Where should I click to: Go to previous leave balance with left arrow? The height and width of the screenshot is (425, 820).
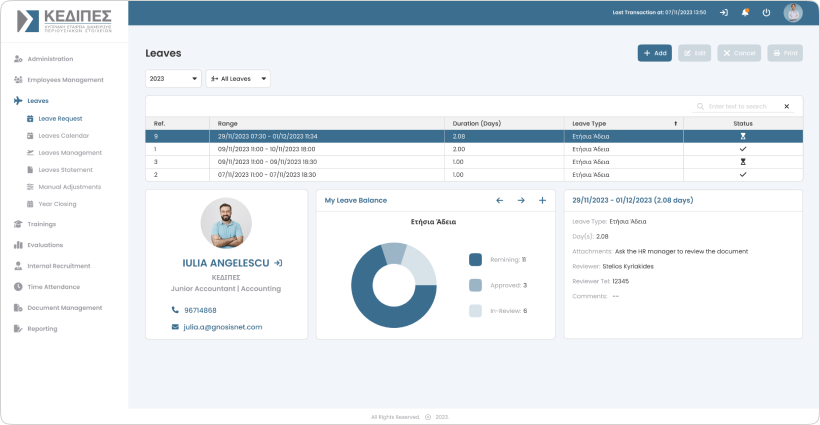(x=500, y=200)
